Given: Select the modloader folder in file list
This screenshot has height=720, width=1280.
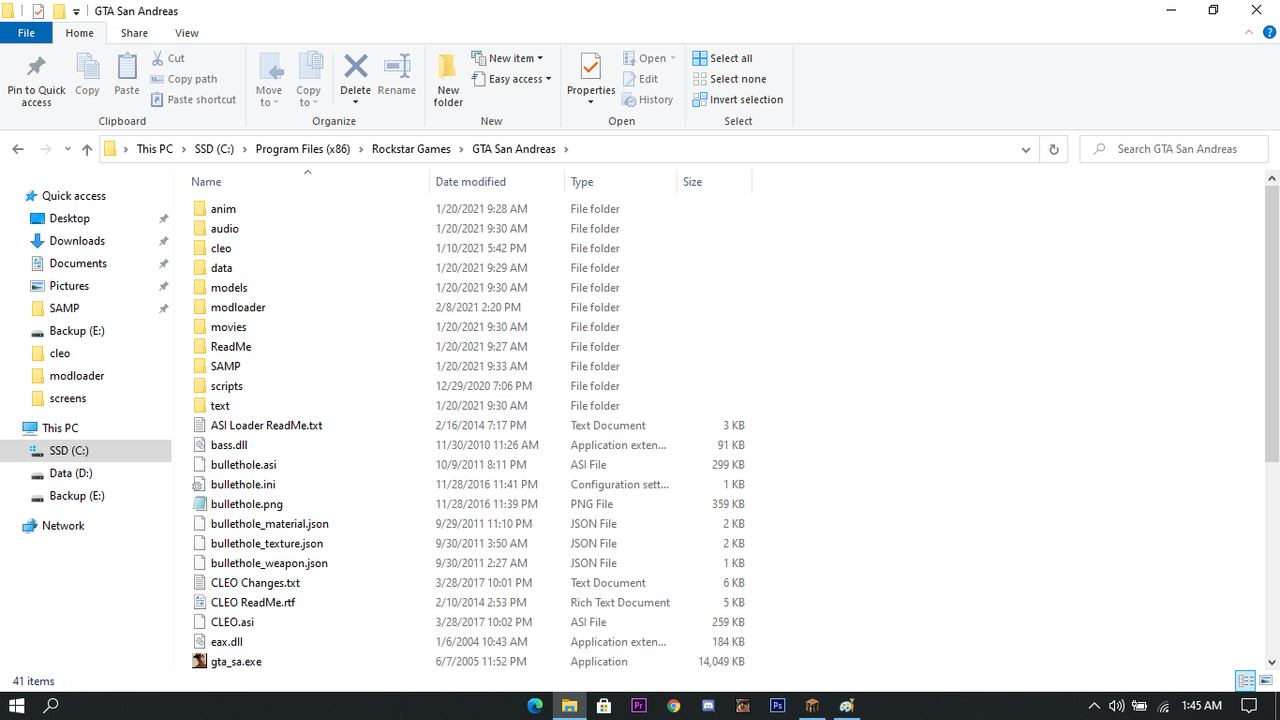Looking at the screenshot, I should tap(238, 308).
